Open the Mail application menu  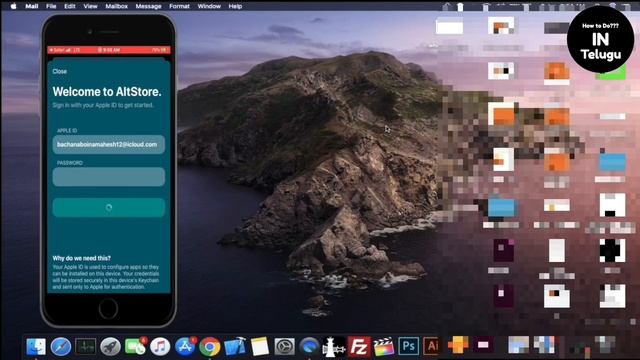coord(31,6)
